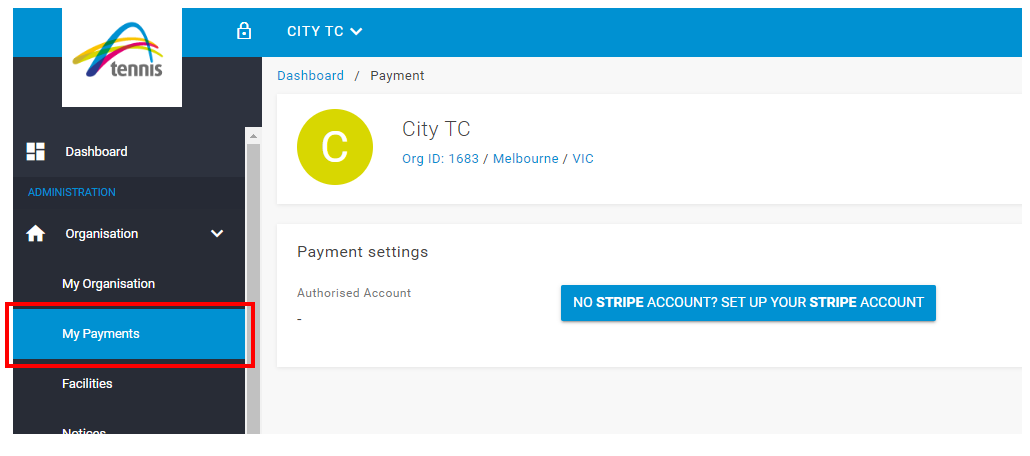This screenshot has height=456, width=1030.
Task: Click the padlock icon in the header
Action: (x=244, y=31)
